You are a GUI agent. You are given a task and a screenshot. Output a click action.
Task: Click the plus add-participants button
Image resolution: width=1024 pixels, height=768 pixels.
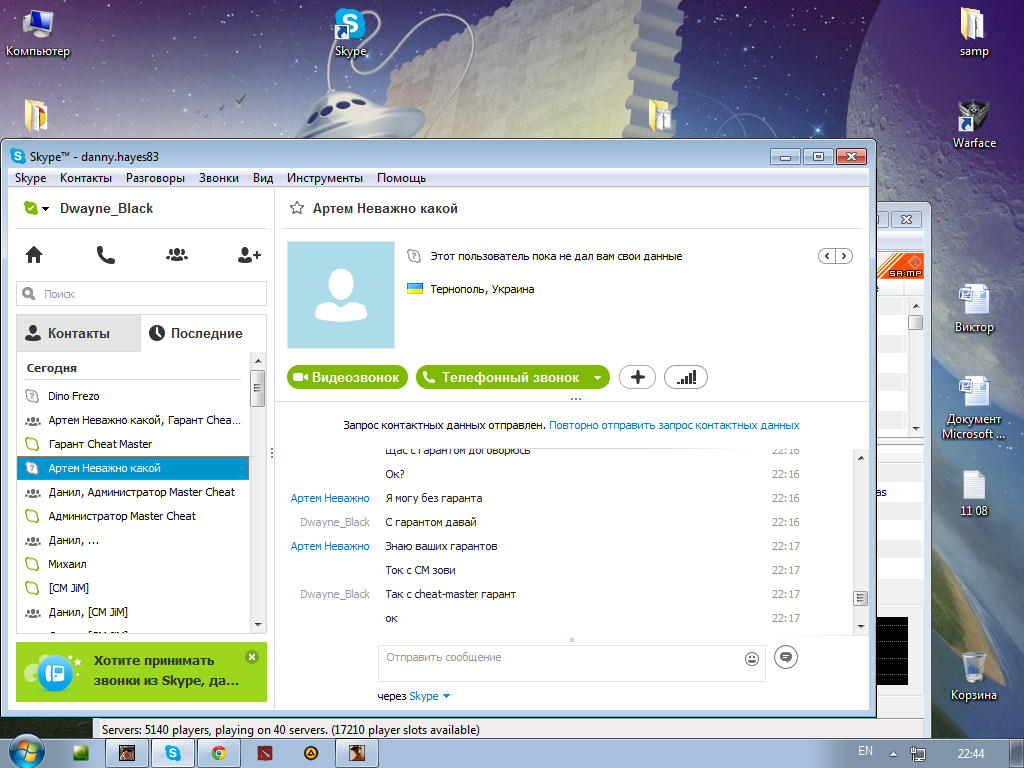(x=637, y=377)
